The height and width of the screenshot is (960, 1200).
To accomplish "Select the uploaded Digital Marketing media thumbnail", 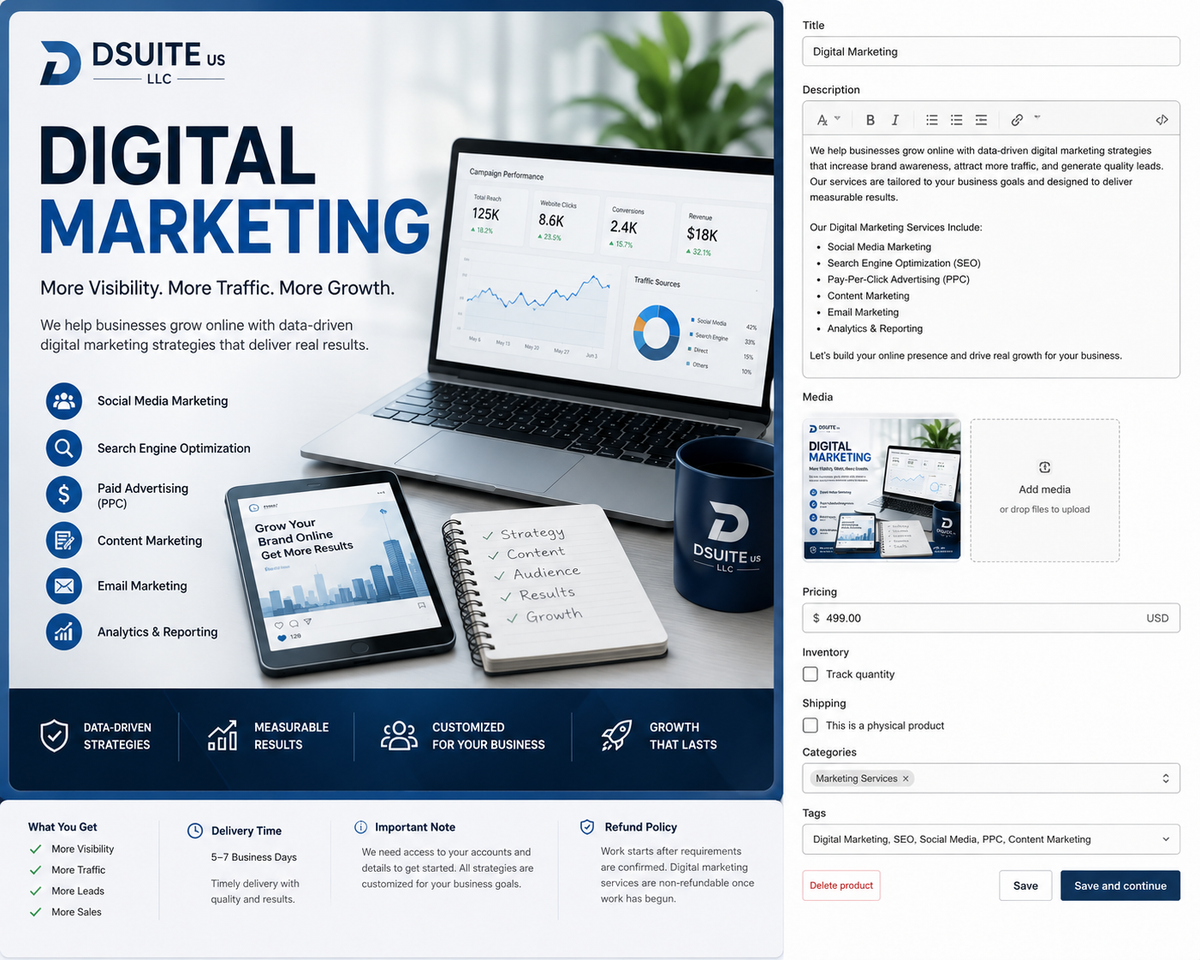I will coord(882,489).
